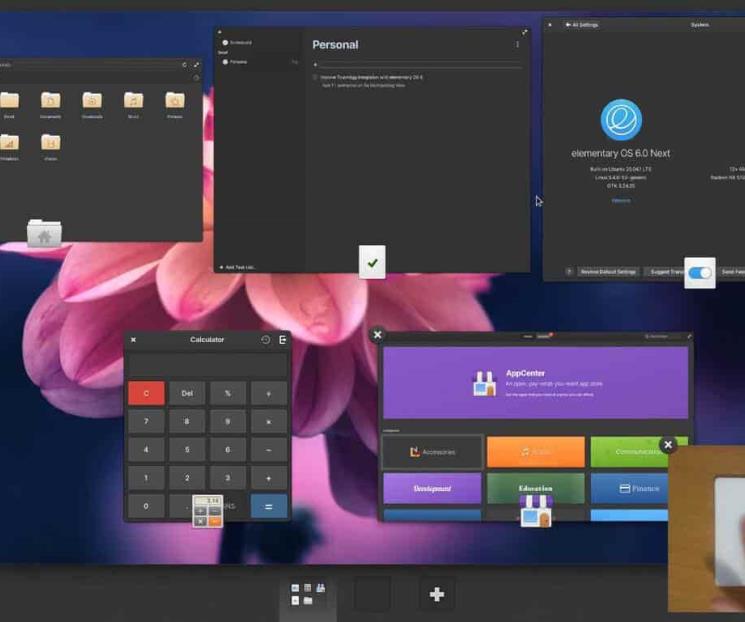Click the 1 key in Calculator
The width and height of the screenshot is (745, 622).
146,478
